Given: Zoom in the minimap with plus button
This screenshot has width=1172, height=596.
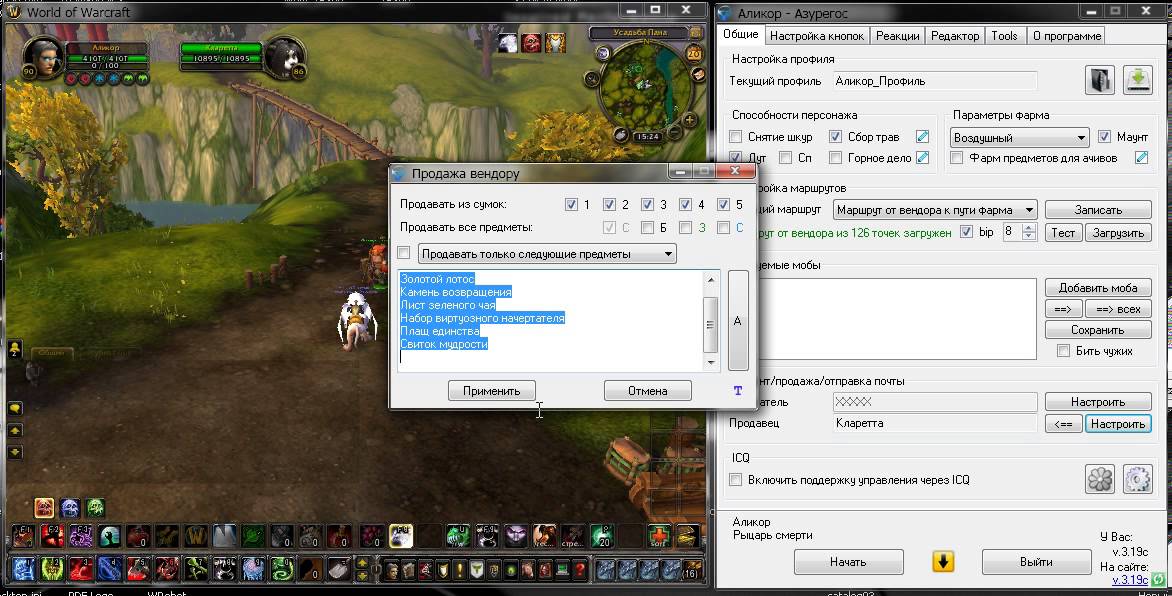Looking at the screenshot, I should tap(688, 120).
